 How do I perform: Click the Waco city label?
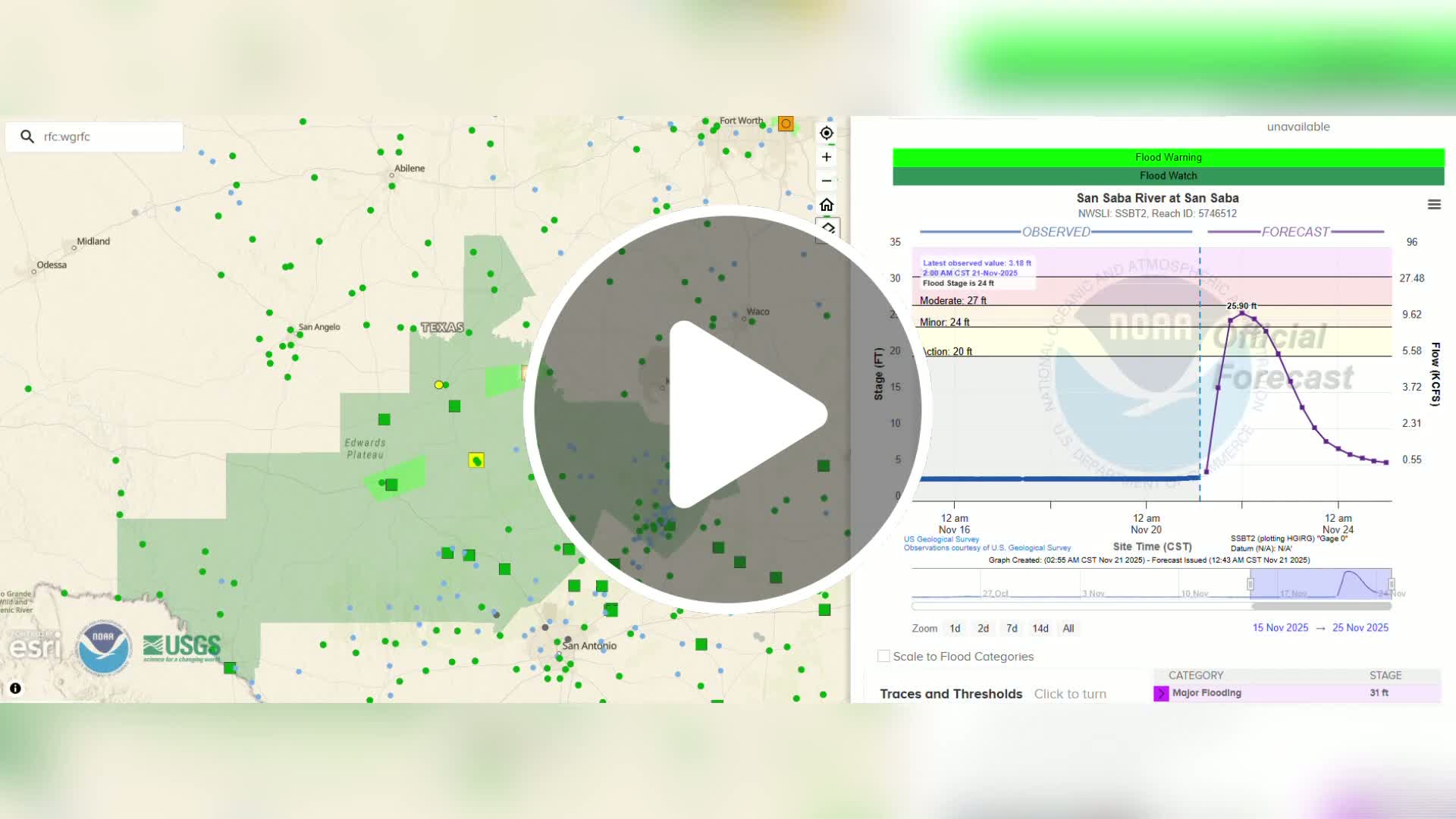[758, 312]
